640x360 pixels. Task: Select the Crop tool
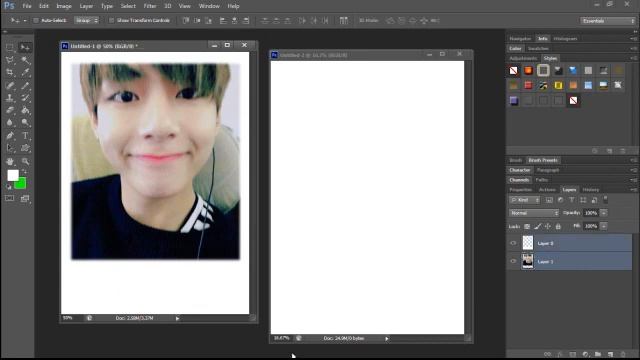tap(9, 73)
